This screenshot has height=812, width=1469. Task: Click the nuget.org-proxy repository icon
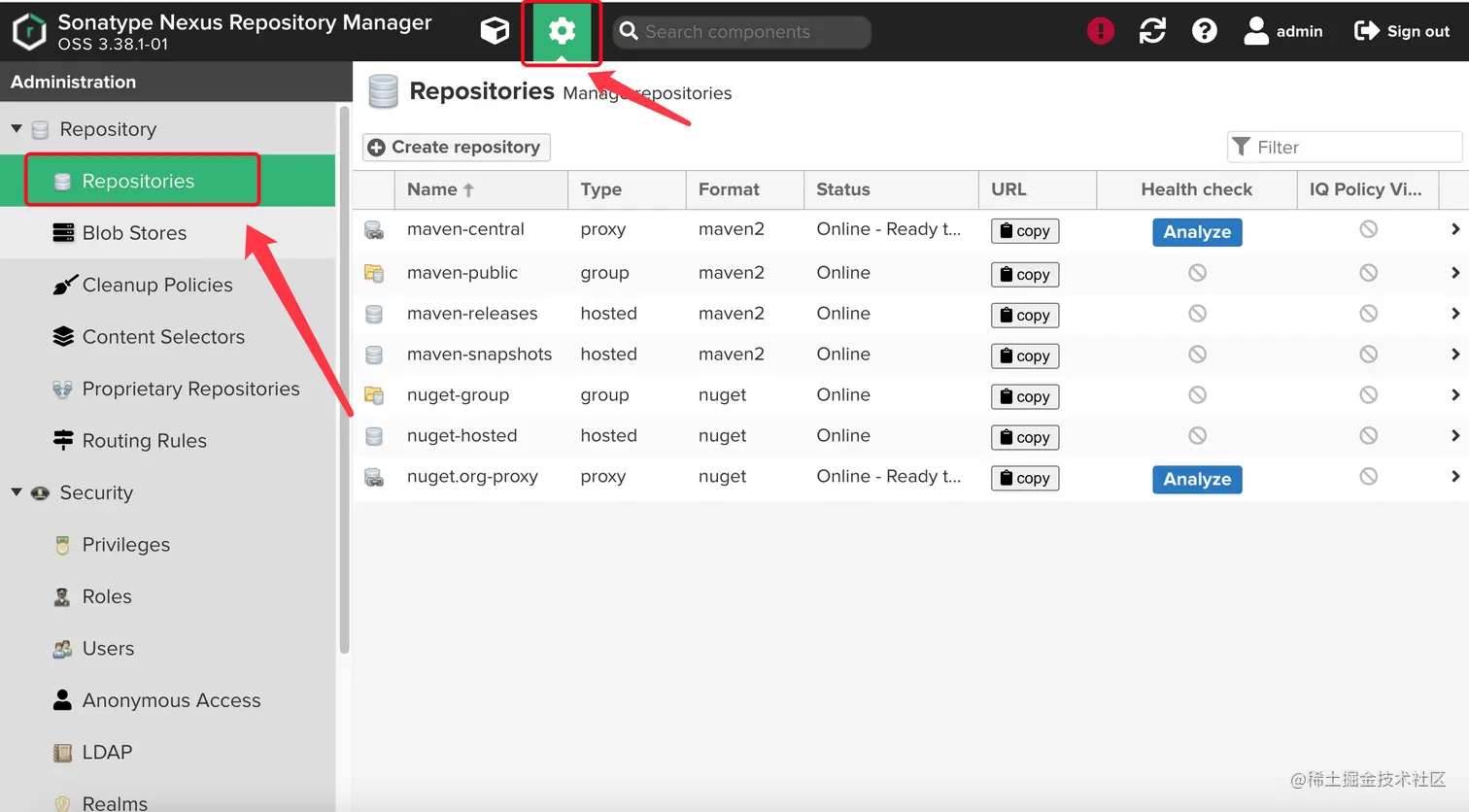[x=374, y=477]
